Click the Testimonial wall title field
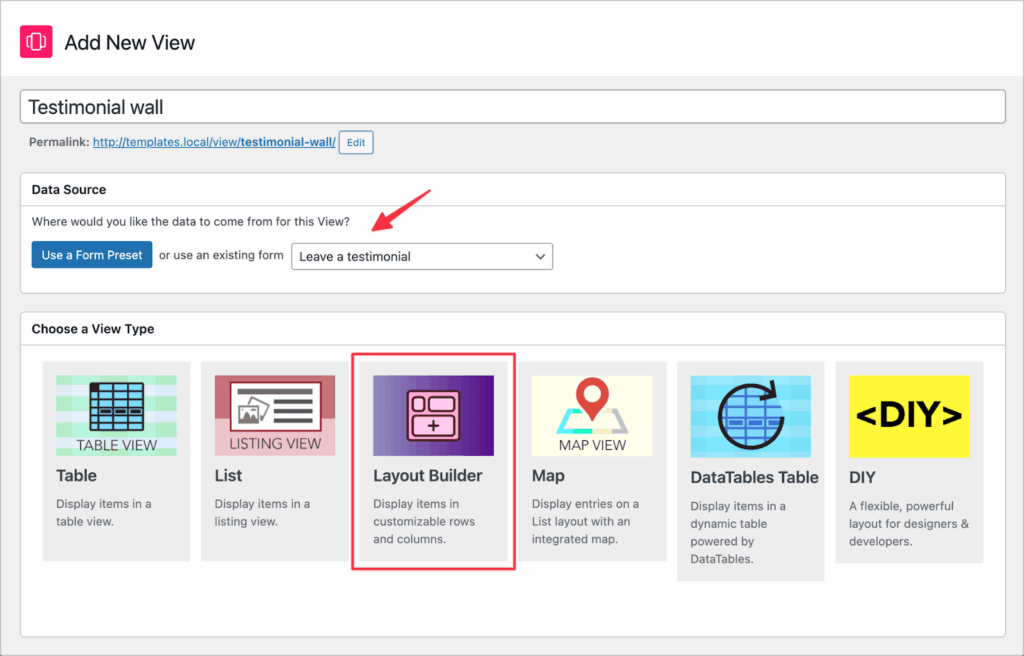The height and width of the screenshot is (656, 1024). [x=512, y=107]
